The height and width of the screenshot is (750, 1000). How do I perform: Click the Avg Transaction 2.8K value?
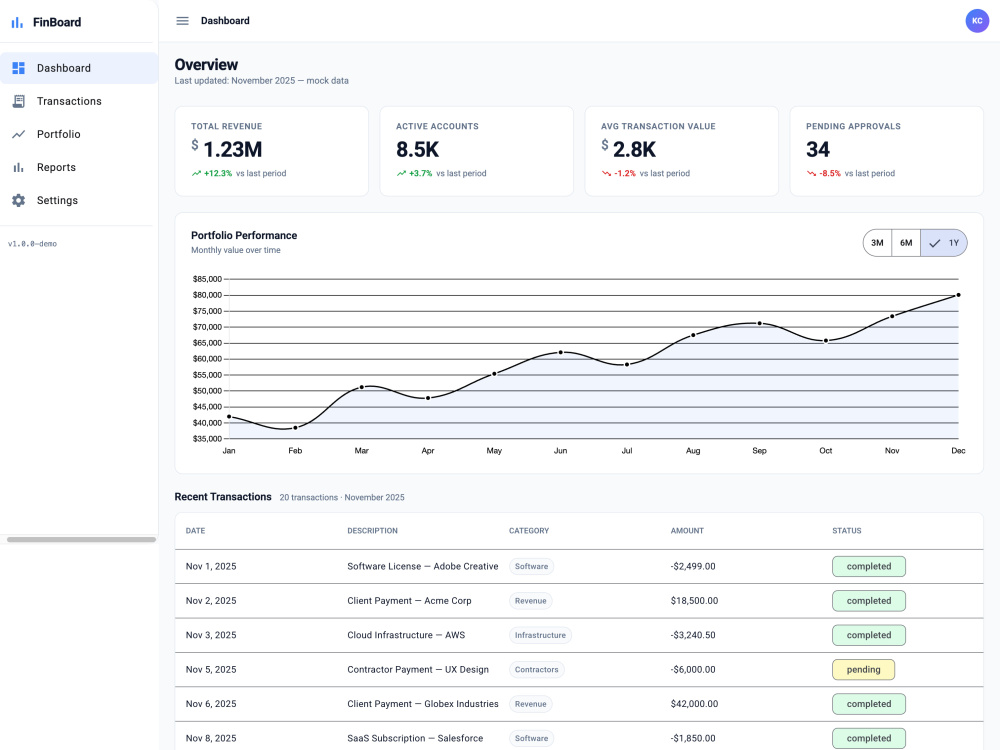click(634, 149)
